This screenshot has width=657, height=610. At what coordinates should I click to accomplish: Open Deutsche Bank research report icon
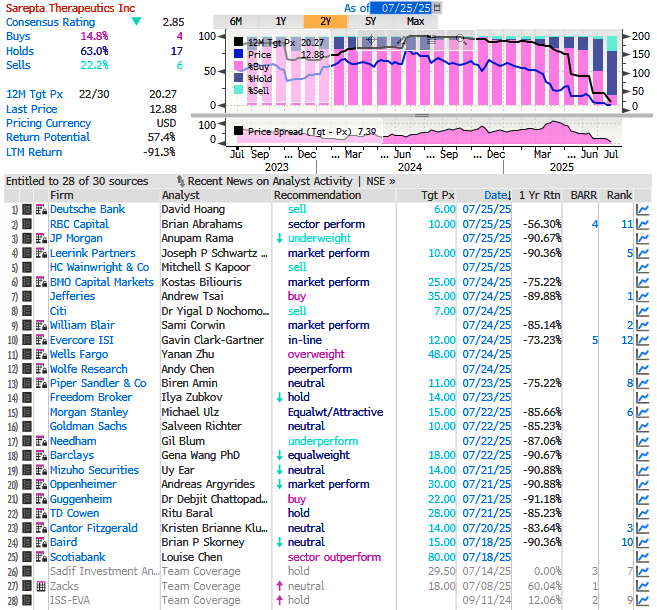(x=41, y=210)
